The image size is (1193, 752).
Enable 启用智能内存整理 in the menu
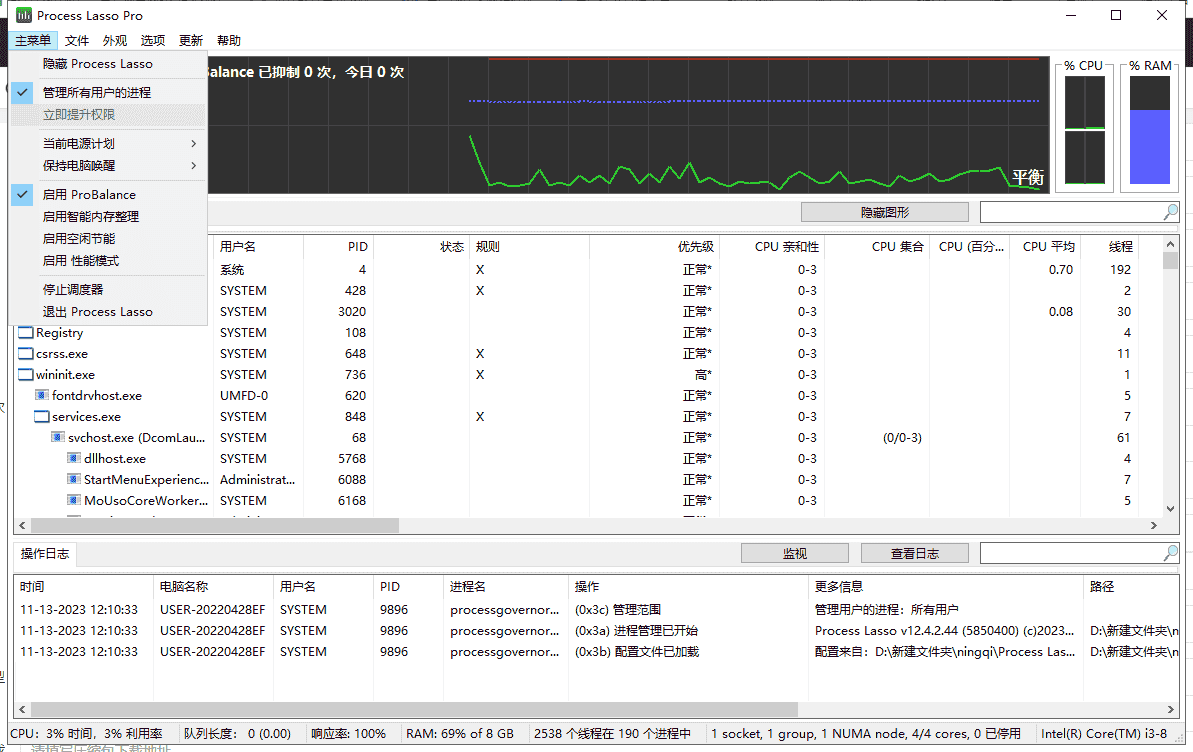(x=91, y=217)
